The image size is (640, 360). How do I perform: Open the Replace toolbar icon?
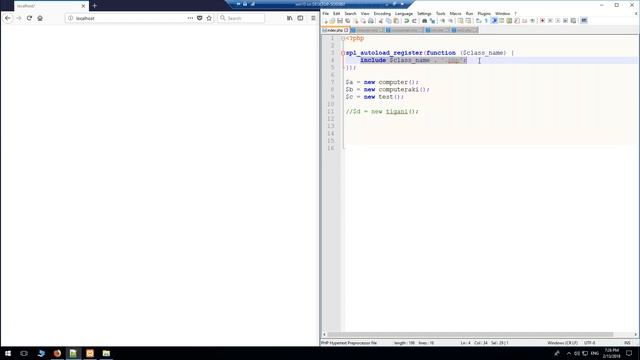click(432, 20)
